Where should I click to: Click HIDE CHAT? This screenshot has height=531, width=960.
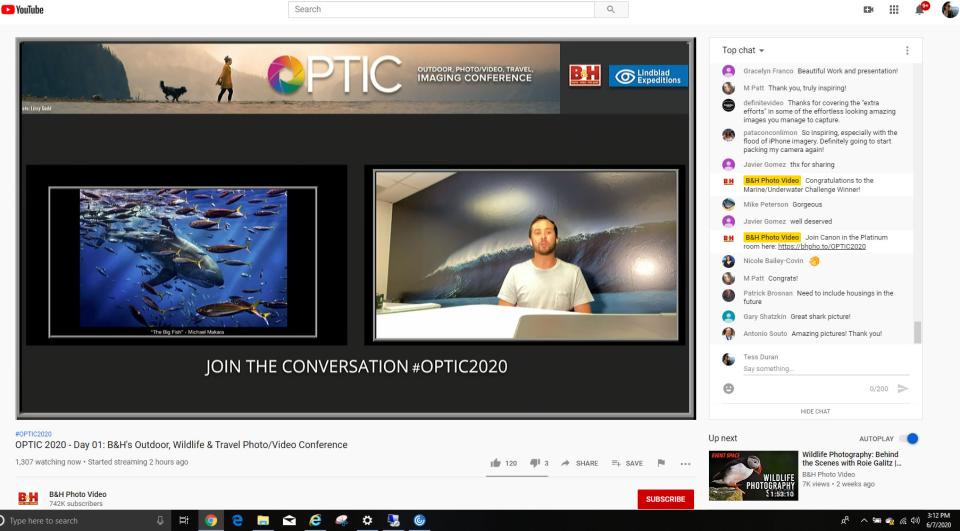(x=815, y=412)
